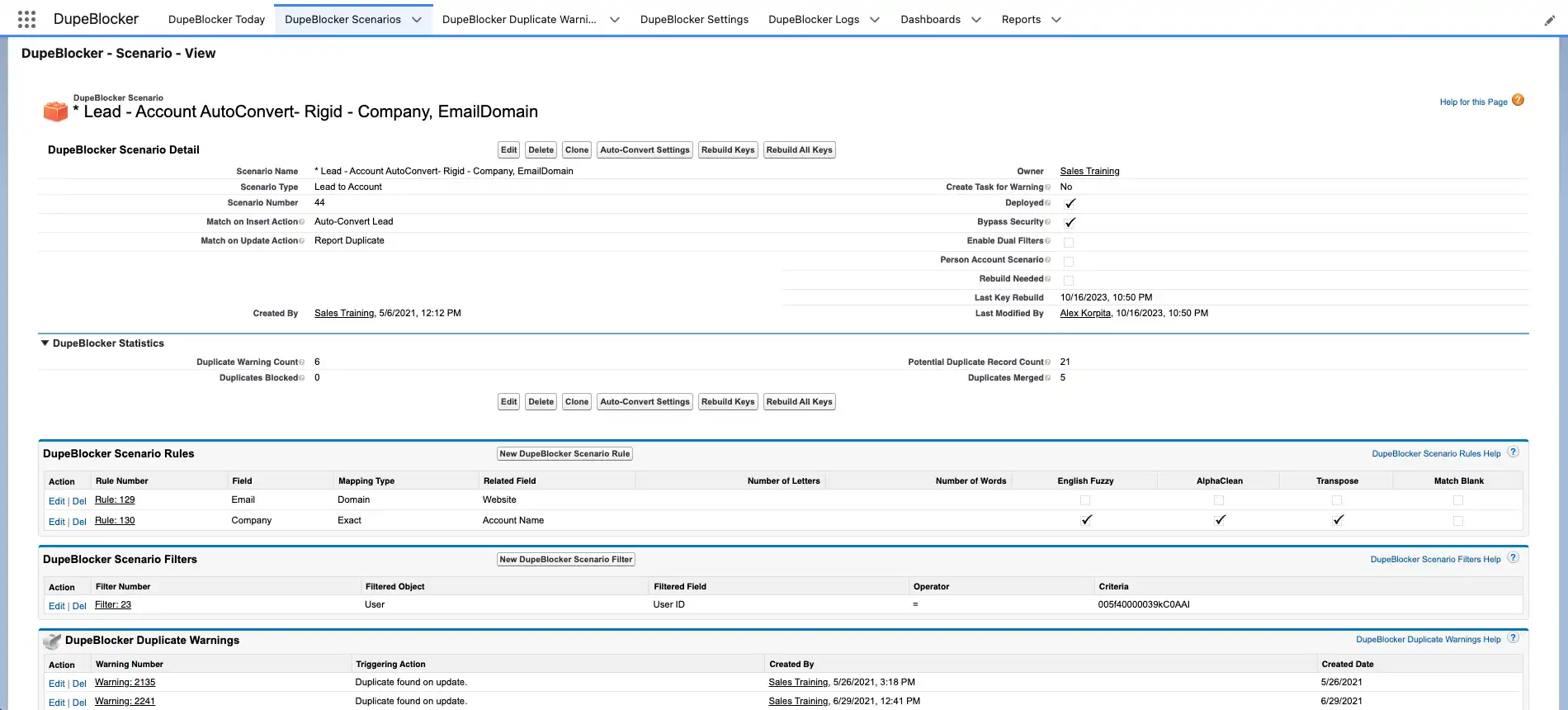Open the App Launcher grid icon

click(26, 19)
